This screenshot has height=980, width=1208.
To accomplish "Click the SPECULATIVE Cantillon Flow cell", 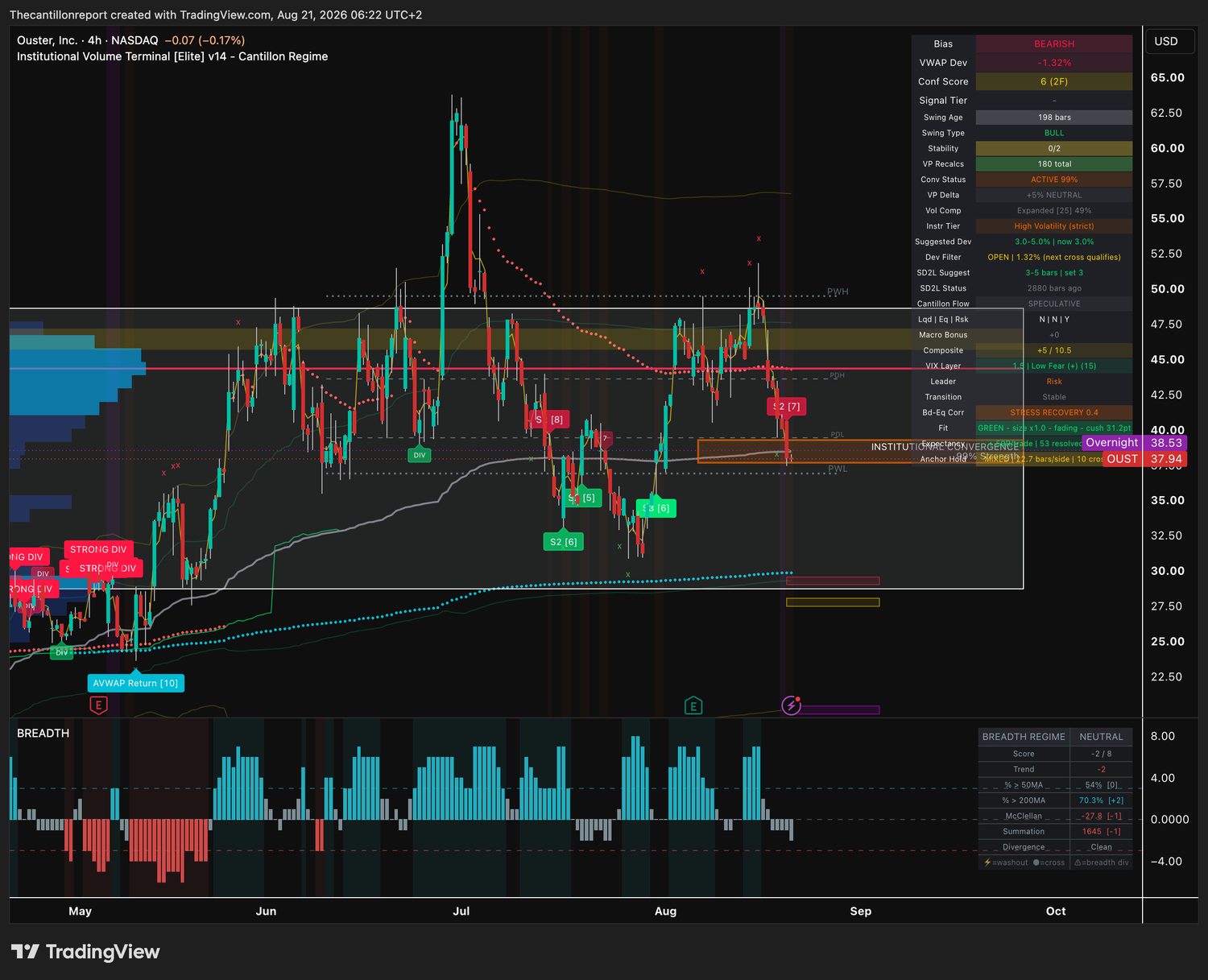I will [1054, 304].
